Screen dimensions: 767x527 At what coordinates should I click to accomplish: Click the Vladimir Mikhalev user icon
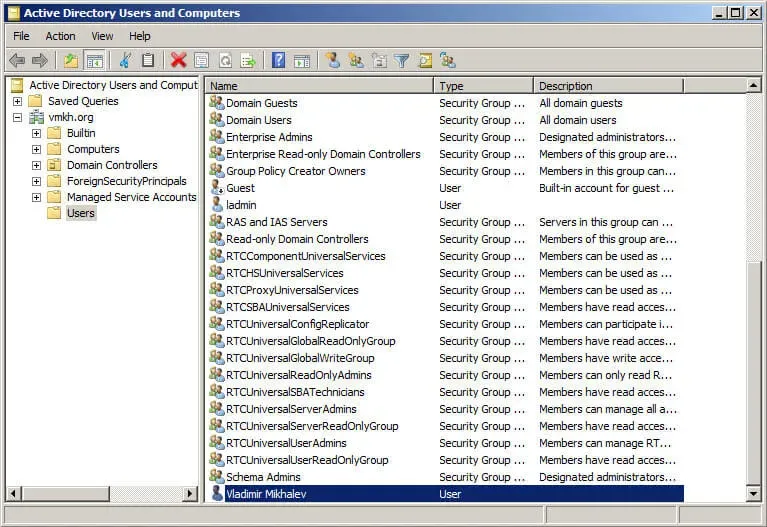pos(217,493)
